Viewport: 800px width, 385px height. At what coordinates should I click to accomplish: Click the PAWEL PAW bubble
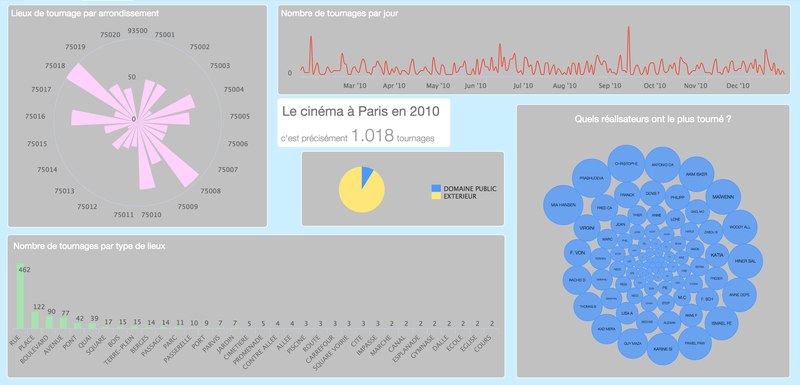click(x=694, y=343)
